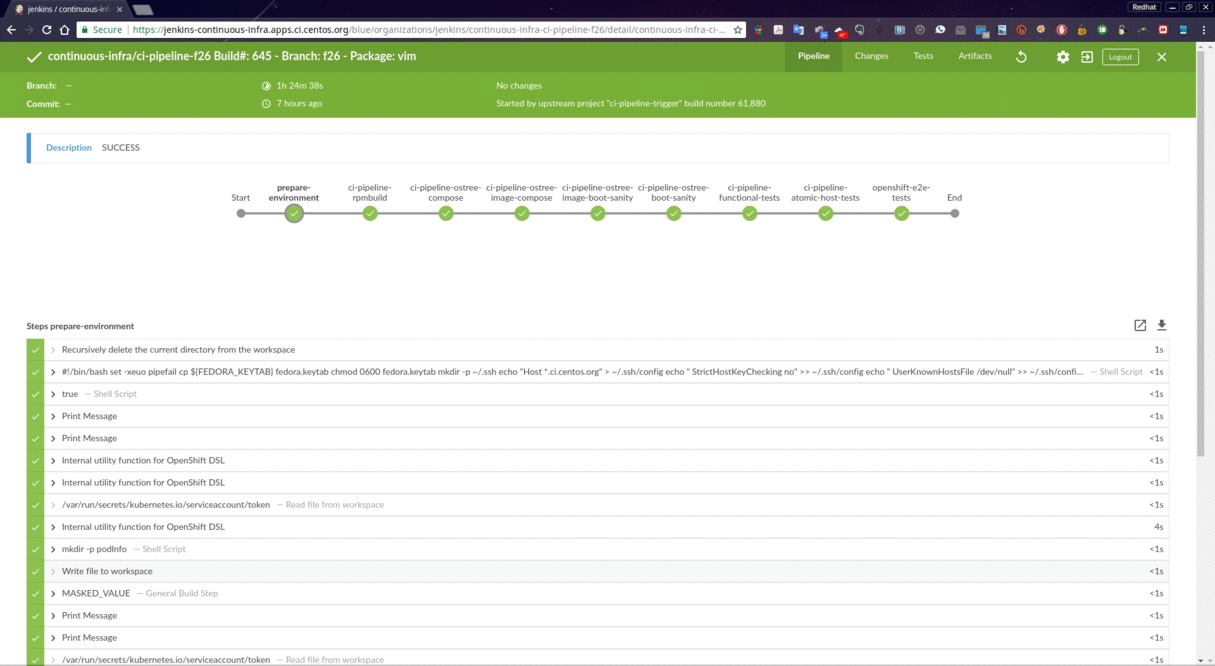
Task: Expand the first /var/run/secrets serviceaccount/token step
Action: point(597,505)
